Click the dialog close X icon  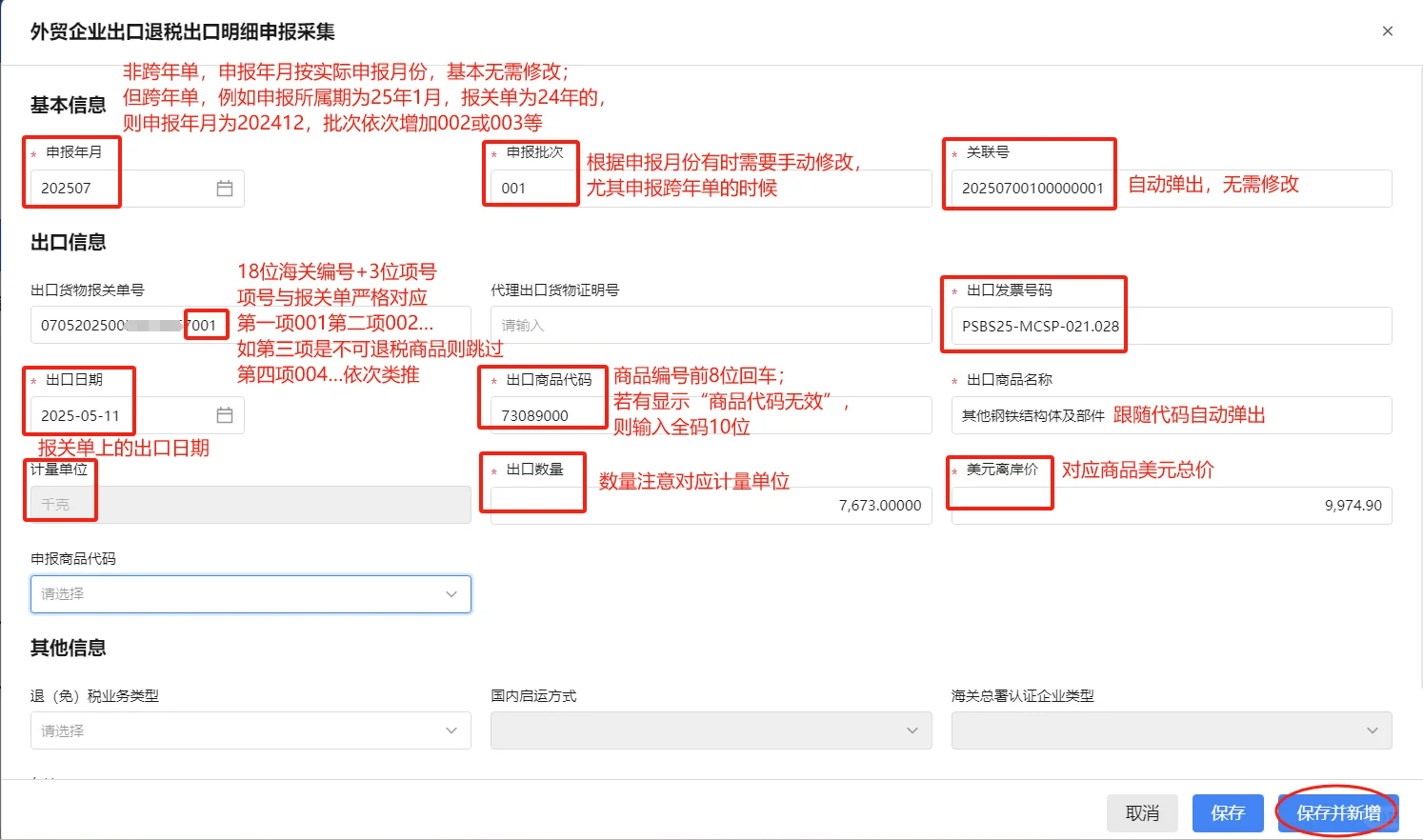coord(1388,30)
